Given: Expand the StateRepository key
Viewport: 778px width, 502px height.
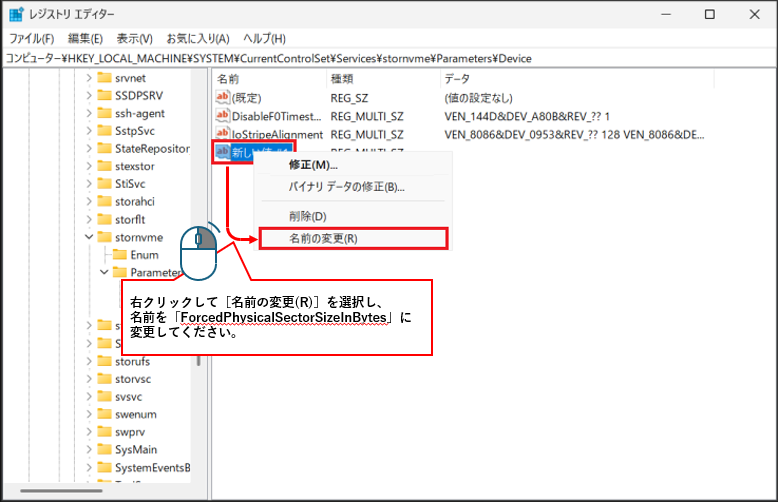Looking at the screenshot, I should [x=89, y=148].
